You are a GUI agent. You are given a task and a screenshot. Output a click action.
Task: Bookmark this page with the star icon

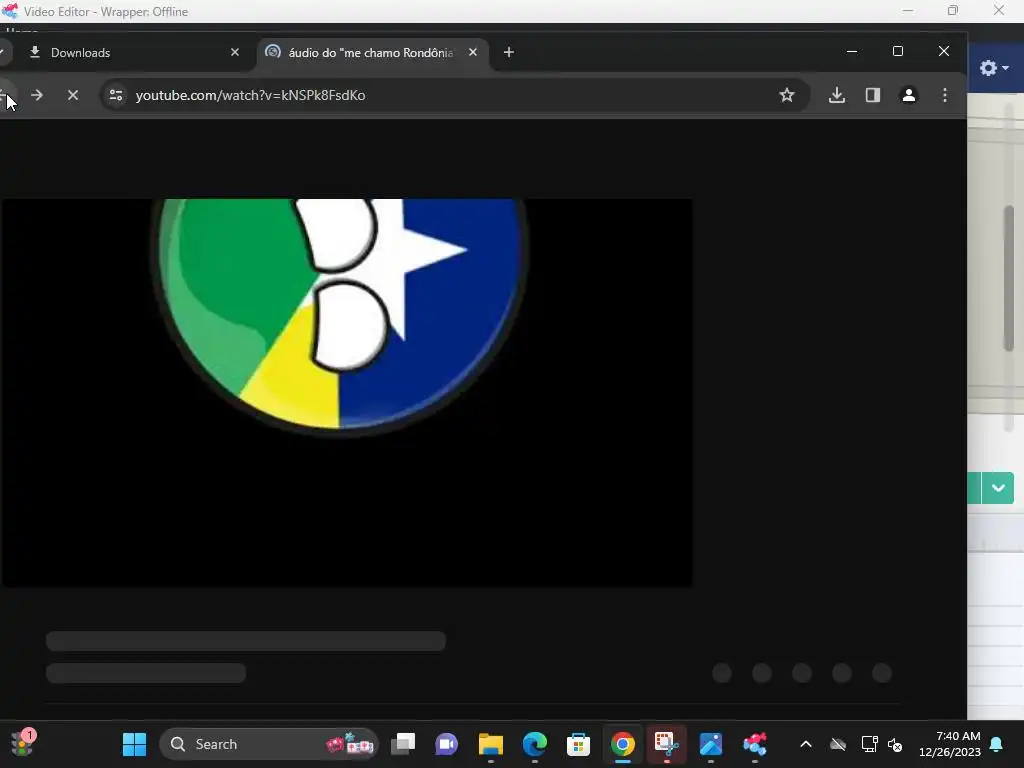[787, 95]
